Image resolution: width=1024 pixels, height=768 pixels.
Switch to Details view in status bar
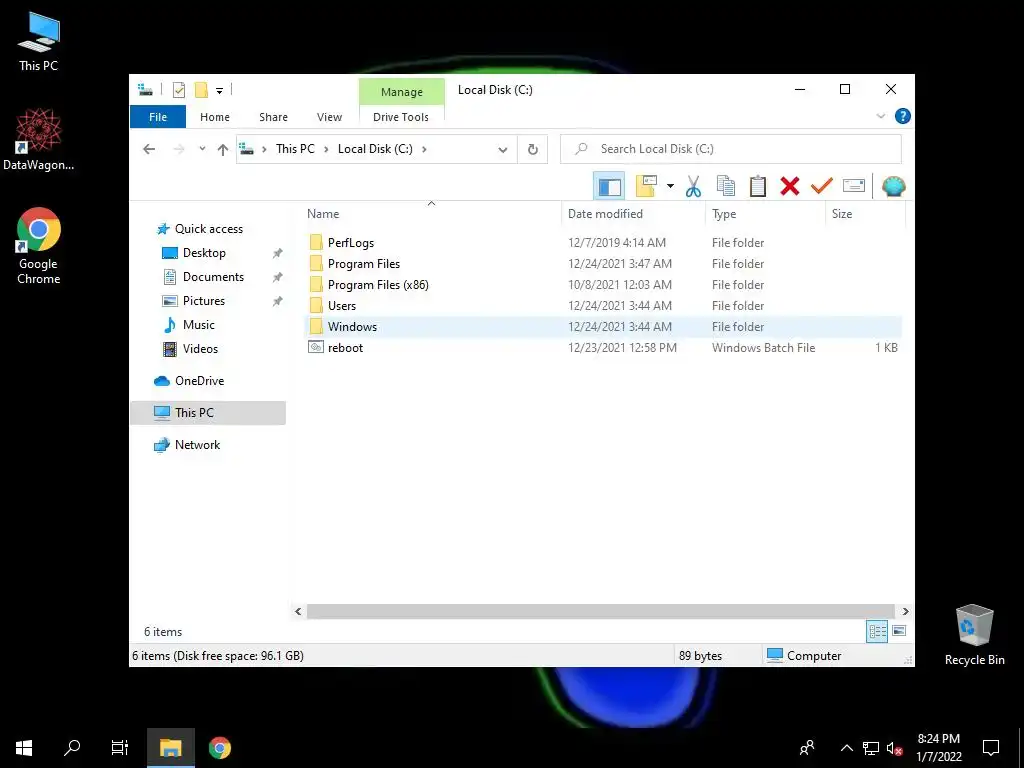click(x=877, y=631)
